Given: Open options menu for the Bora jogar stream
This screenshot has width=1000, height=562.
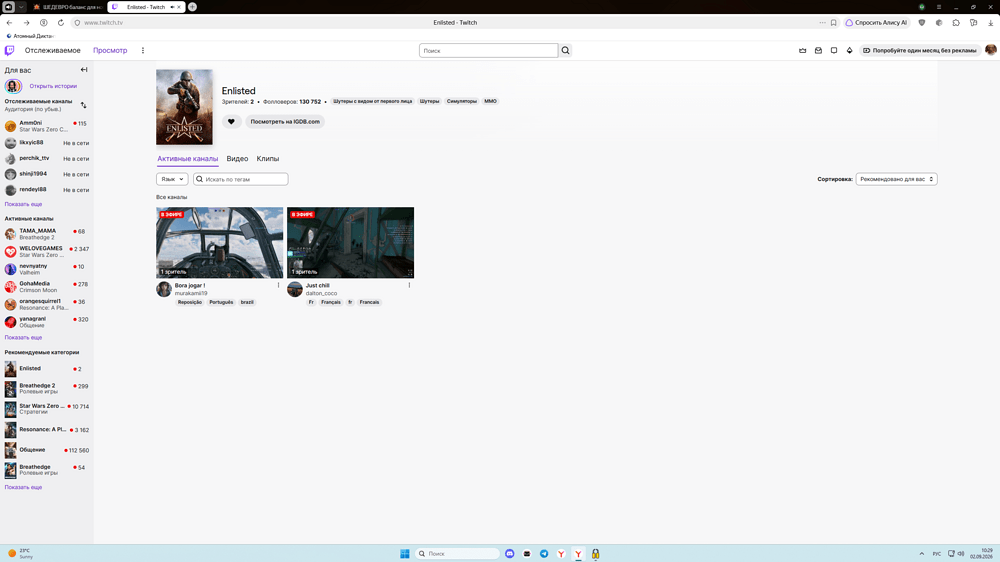Looking at the screenshot, I should tap(278, 285).
